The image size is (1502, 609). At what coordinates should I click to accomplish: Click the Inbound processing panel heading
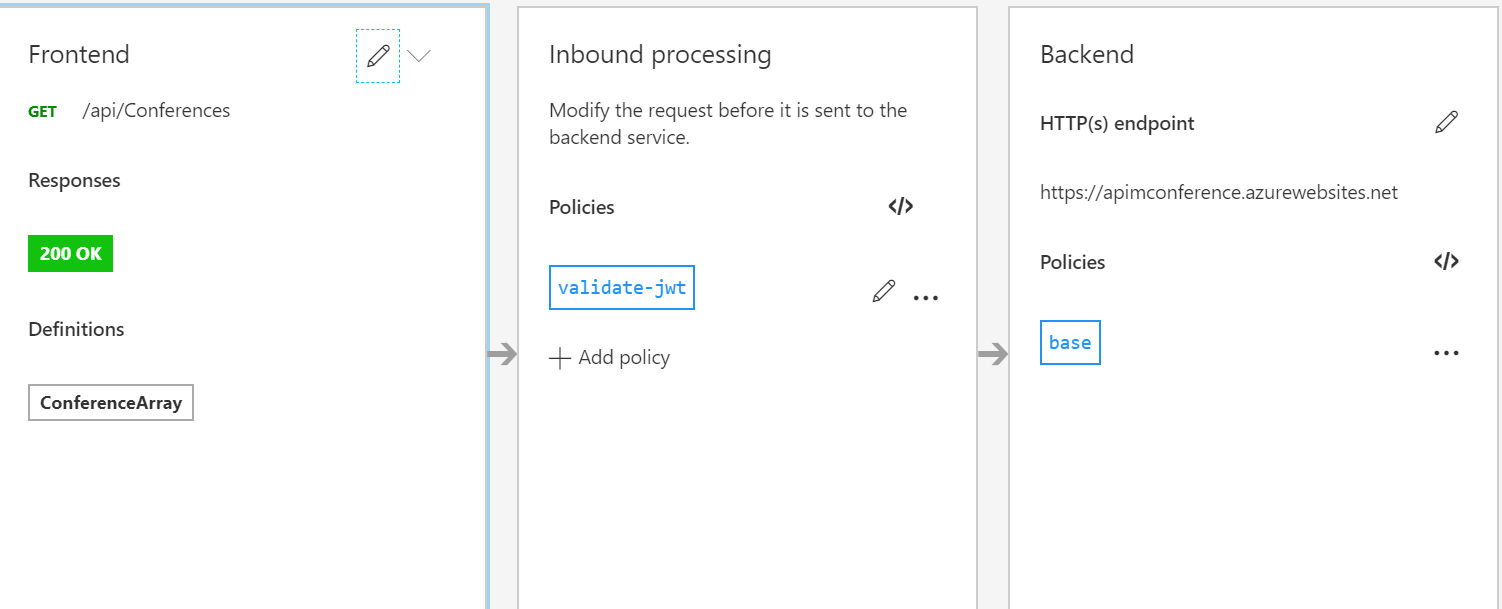click(x=660, y=55)
